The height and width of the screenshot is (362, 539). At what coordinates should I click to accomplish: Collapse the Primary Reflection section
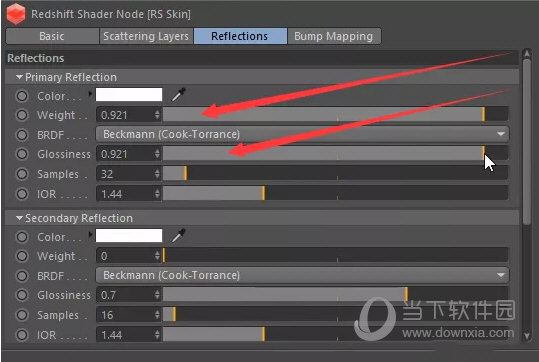(x=20, y=77)
